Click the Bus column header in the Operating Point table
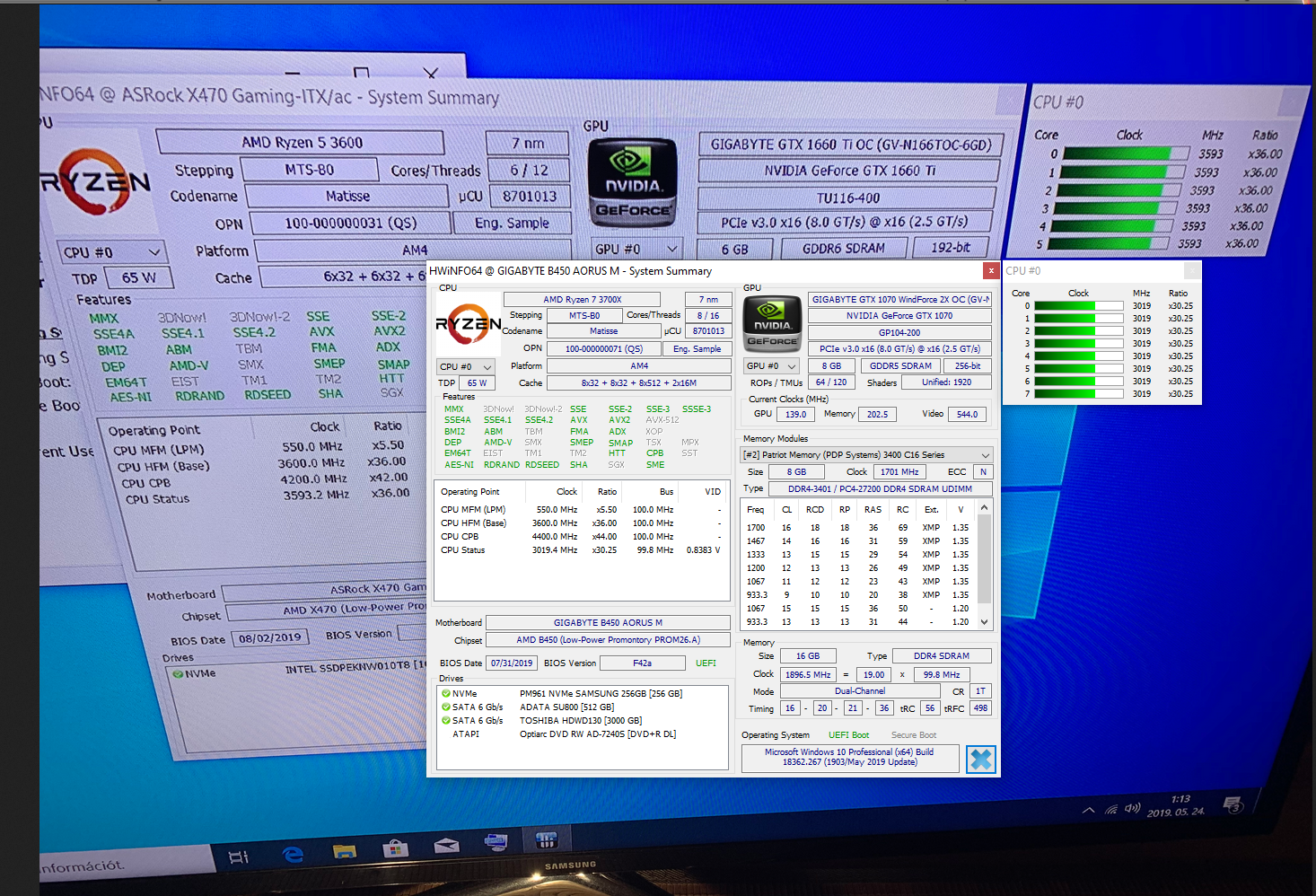Image resolution: width=1316 pixels, height=896 pixels. pyautogui.click(x=666, y=491)
